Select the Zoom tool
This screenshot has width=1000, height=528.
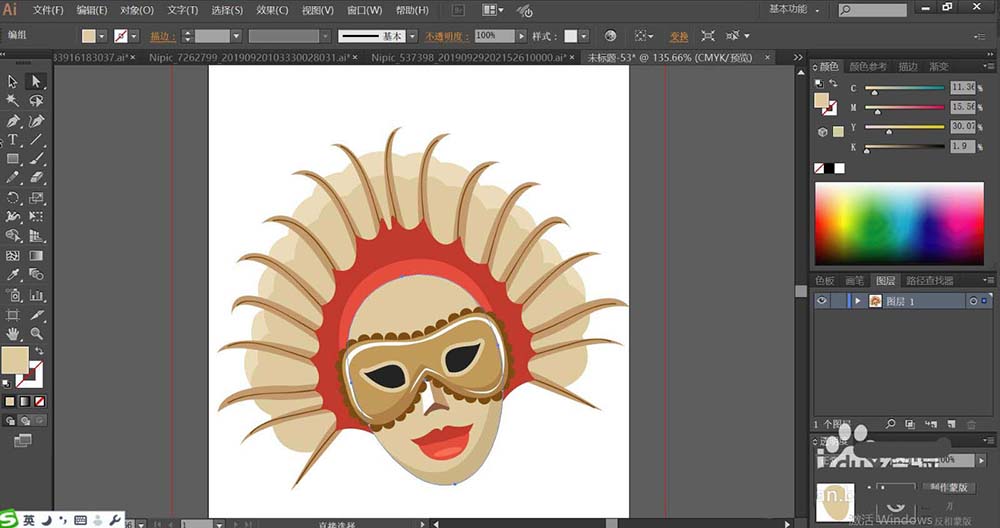click(x=36, y=333)
